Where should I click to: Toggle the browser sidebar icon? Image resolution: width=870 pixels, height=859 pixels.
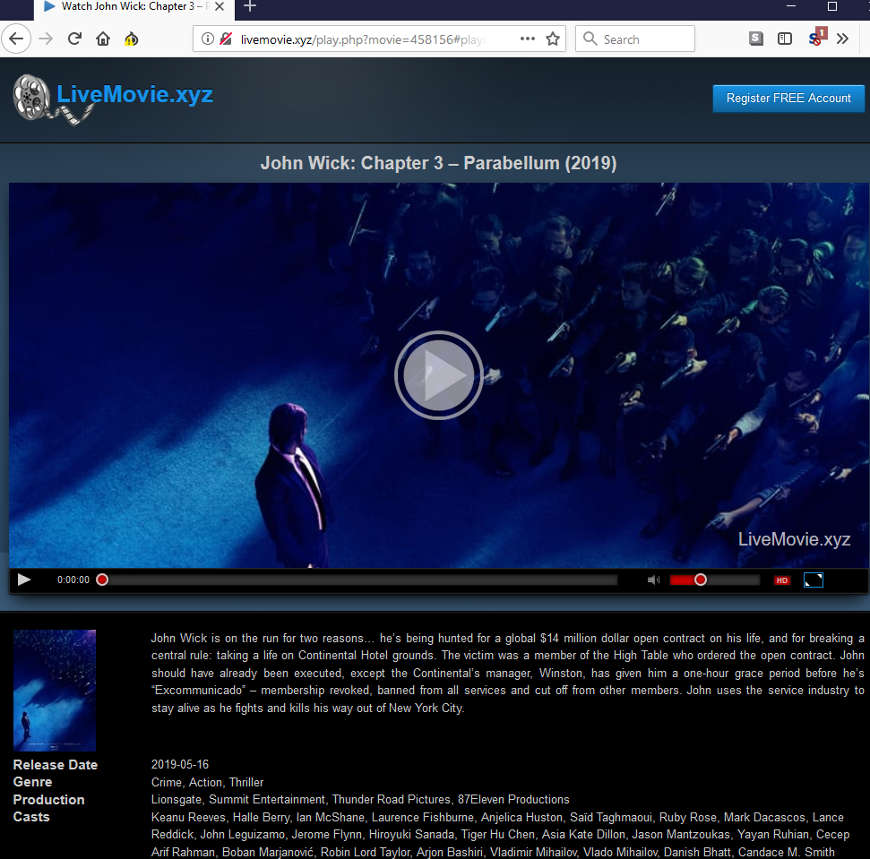click(785, 38)
